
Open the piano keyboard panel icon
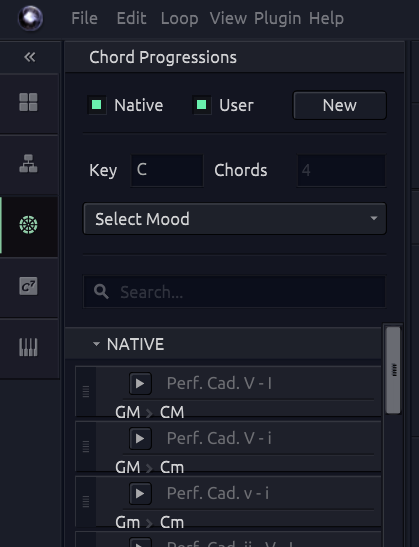coord(28,347)
